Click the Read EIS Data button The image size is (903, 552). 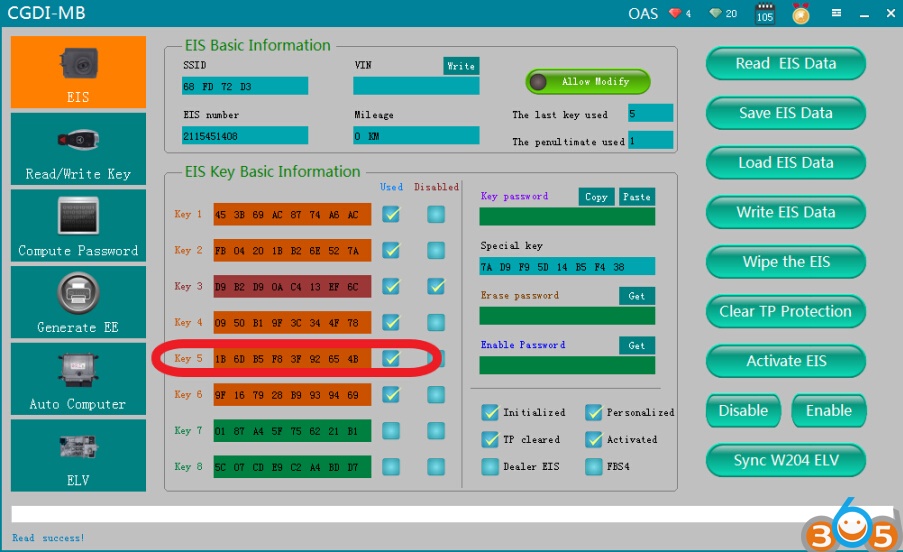click(x=786, y=63)
